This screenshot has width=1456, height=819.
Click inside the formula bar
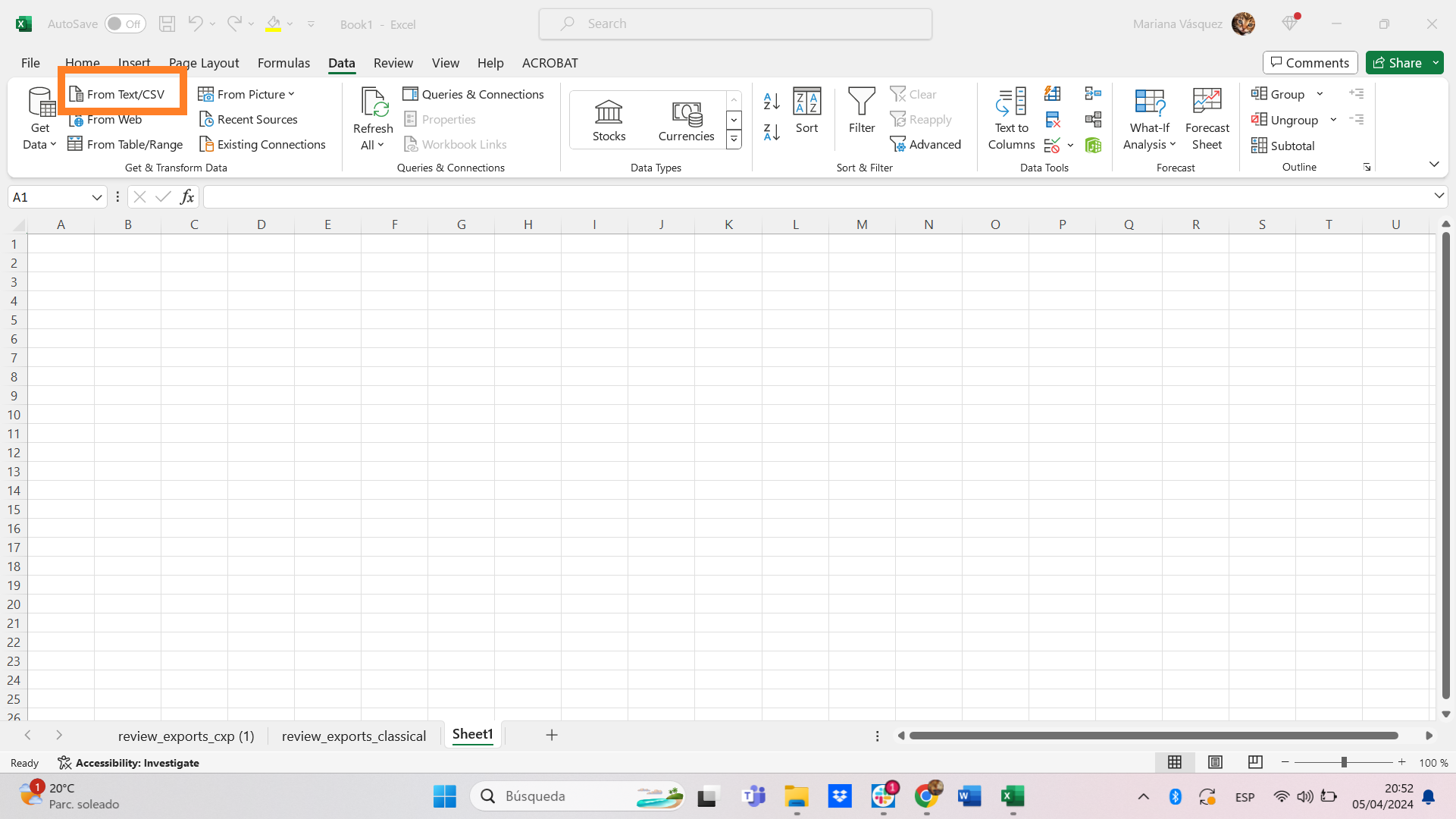click(x=817, y=197)
